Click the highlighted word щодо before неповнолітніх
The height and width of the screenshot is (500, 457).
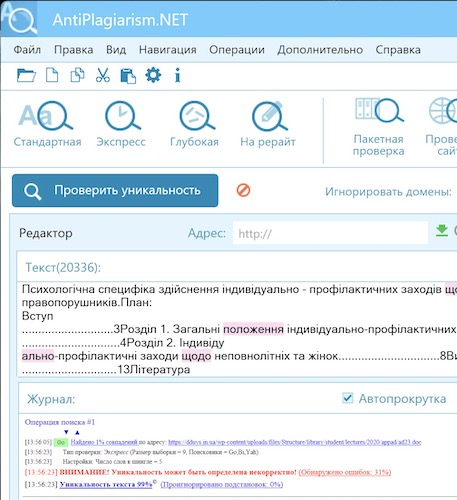coord(196,356)
